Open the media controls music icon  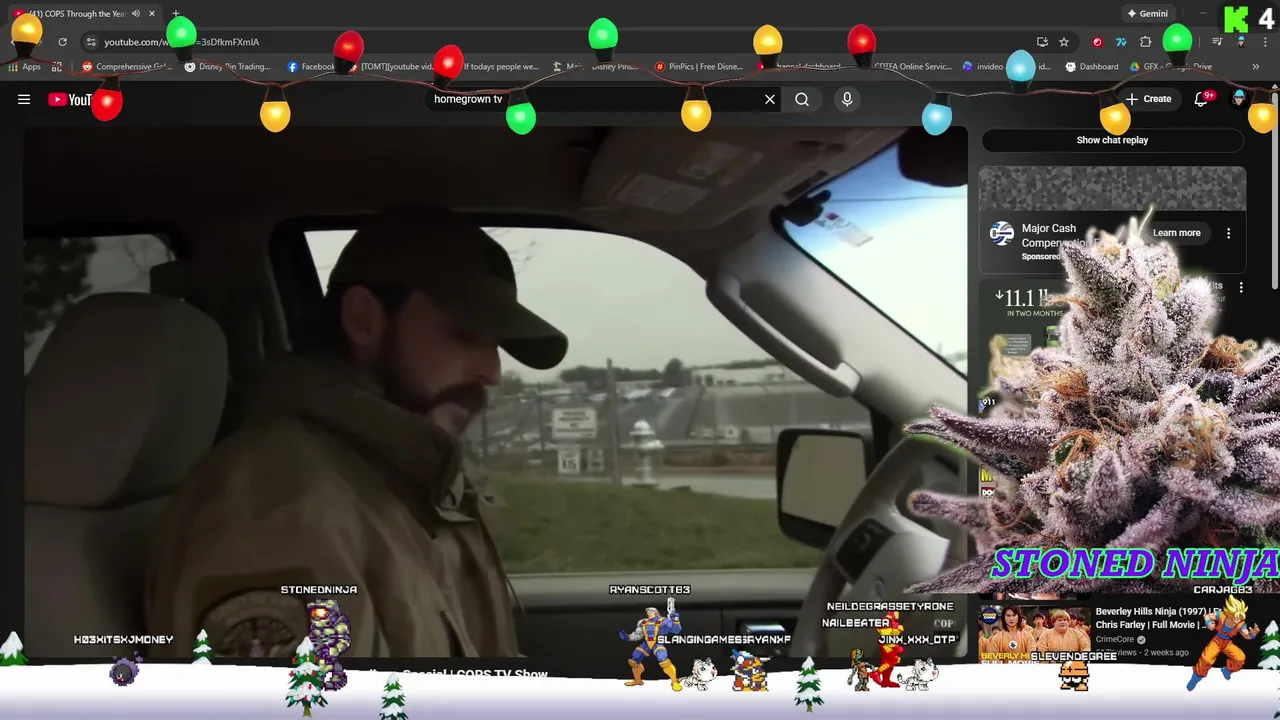pyautogui.click(x=1217, y=42)
